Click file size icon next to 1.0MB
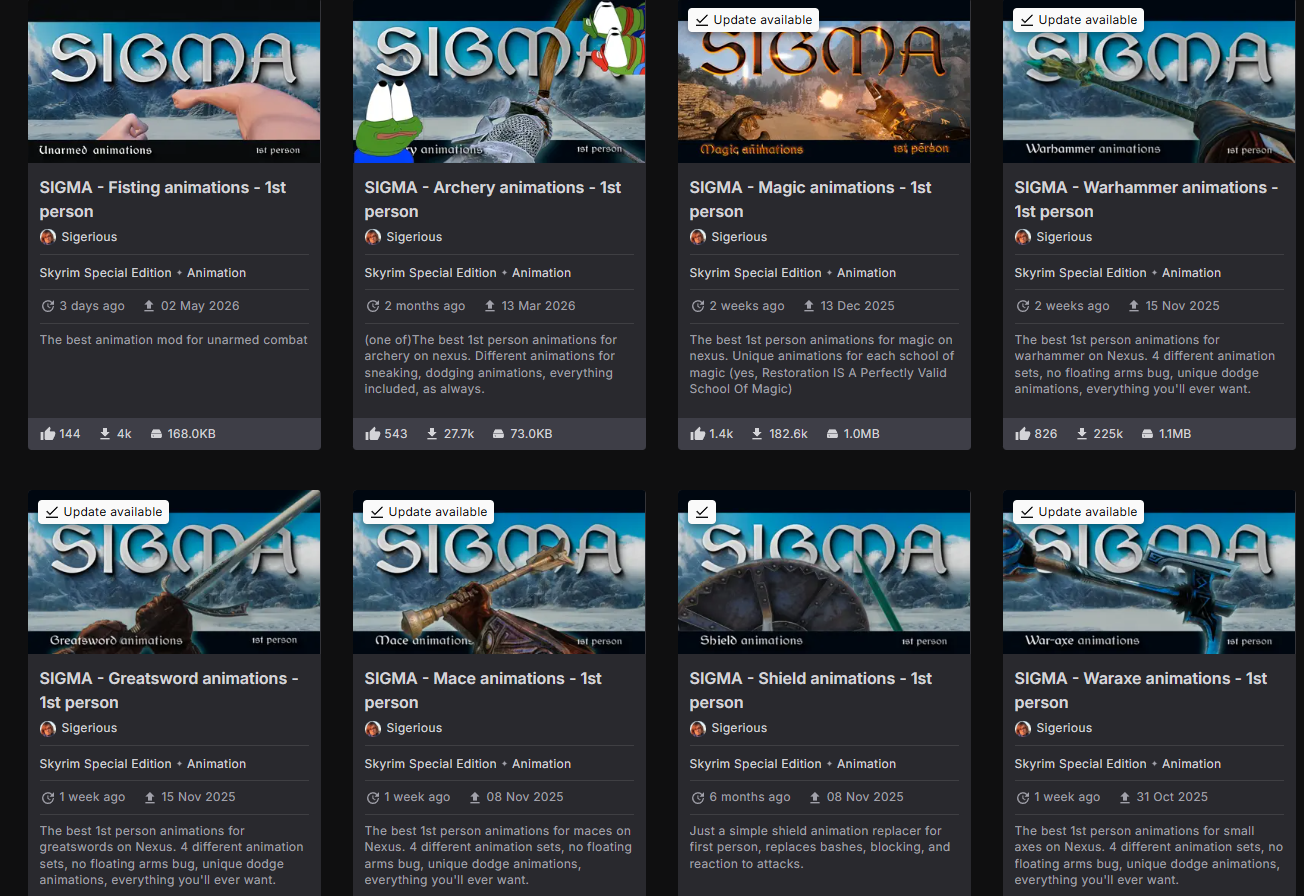This screenshot has width=1304, height=896. [x=833, y=434]
